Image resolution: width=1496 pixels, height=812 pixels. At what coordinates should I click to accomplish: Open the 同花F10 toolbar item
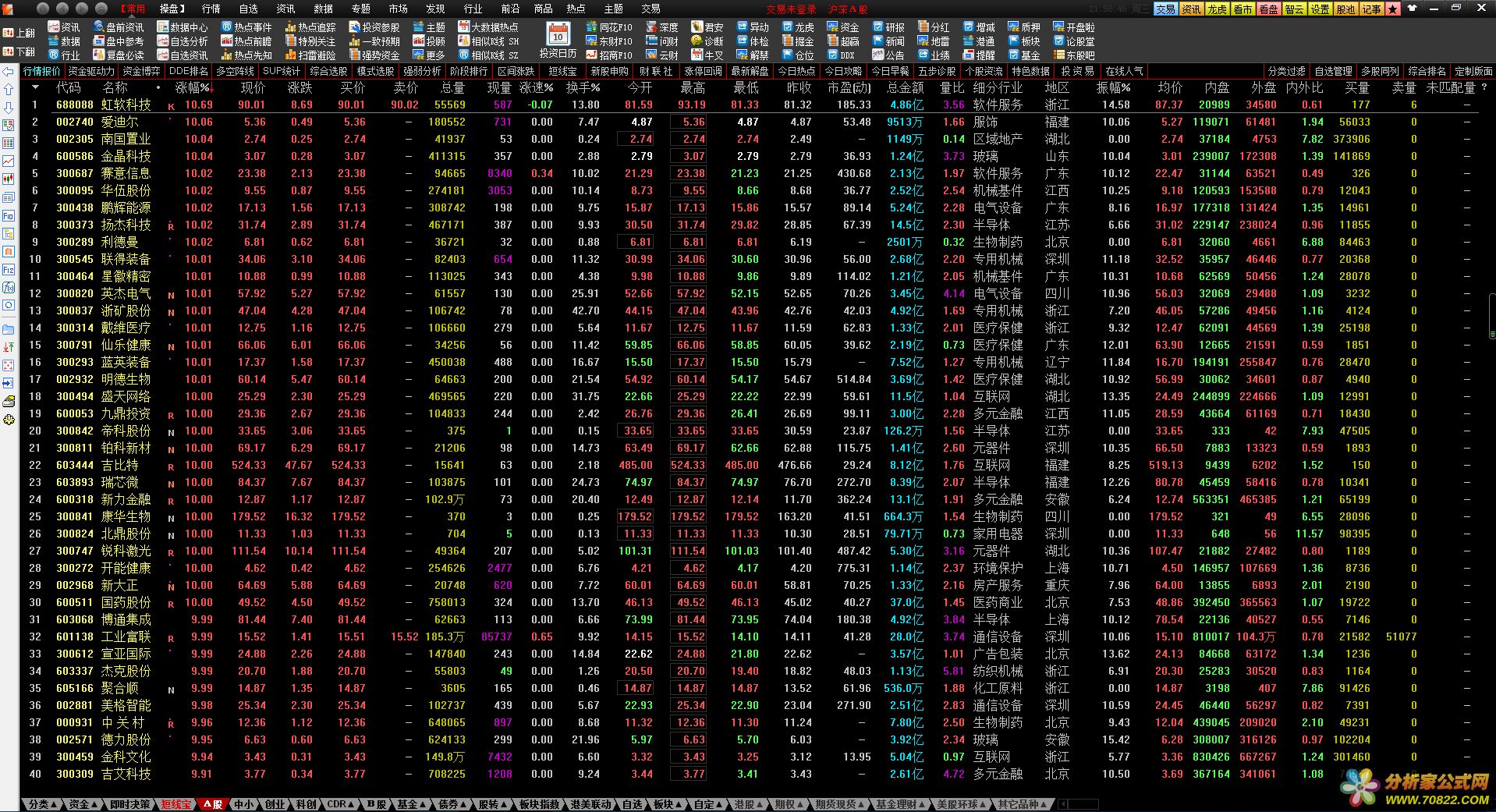tap(608, 27)
